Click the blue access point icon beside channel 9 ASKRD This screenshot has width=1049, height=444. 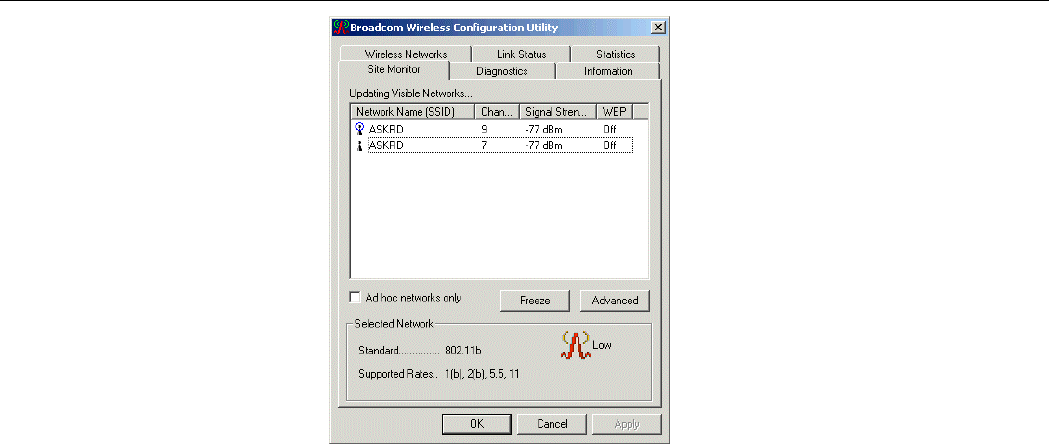pos(359,129)
